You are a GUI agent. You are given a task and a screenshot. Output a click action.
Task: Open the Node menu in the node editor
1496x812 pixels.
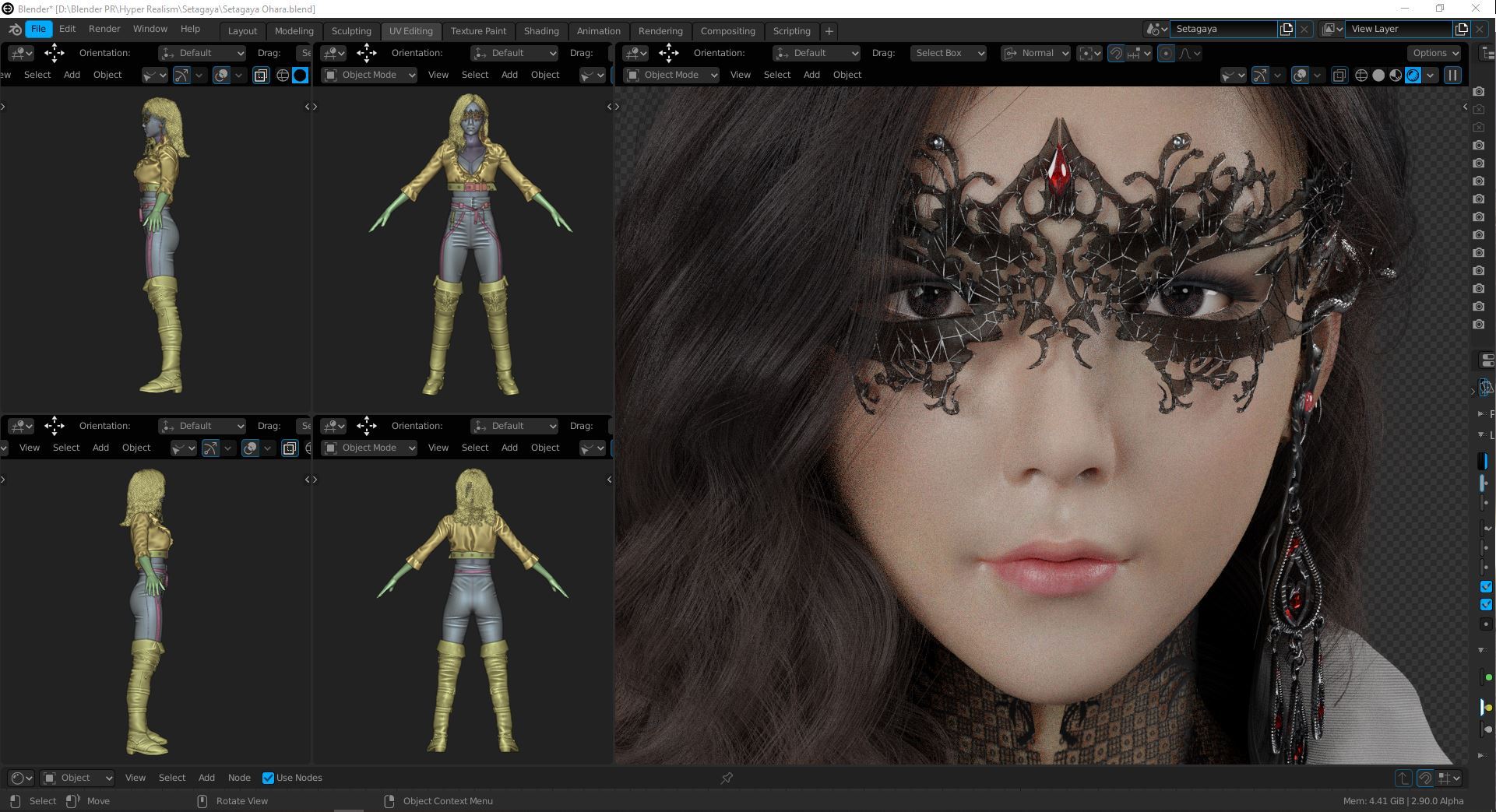point(239,778)
